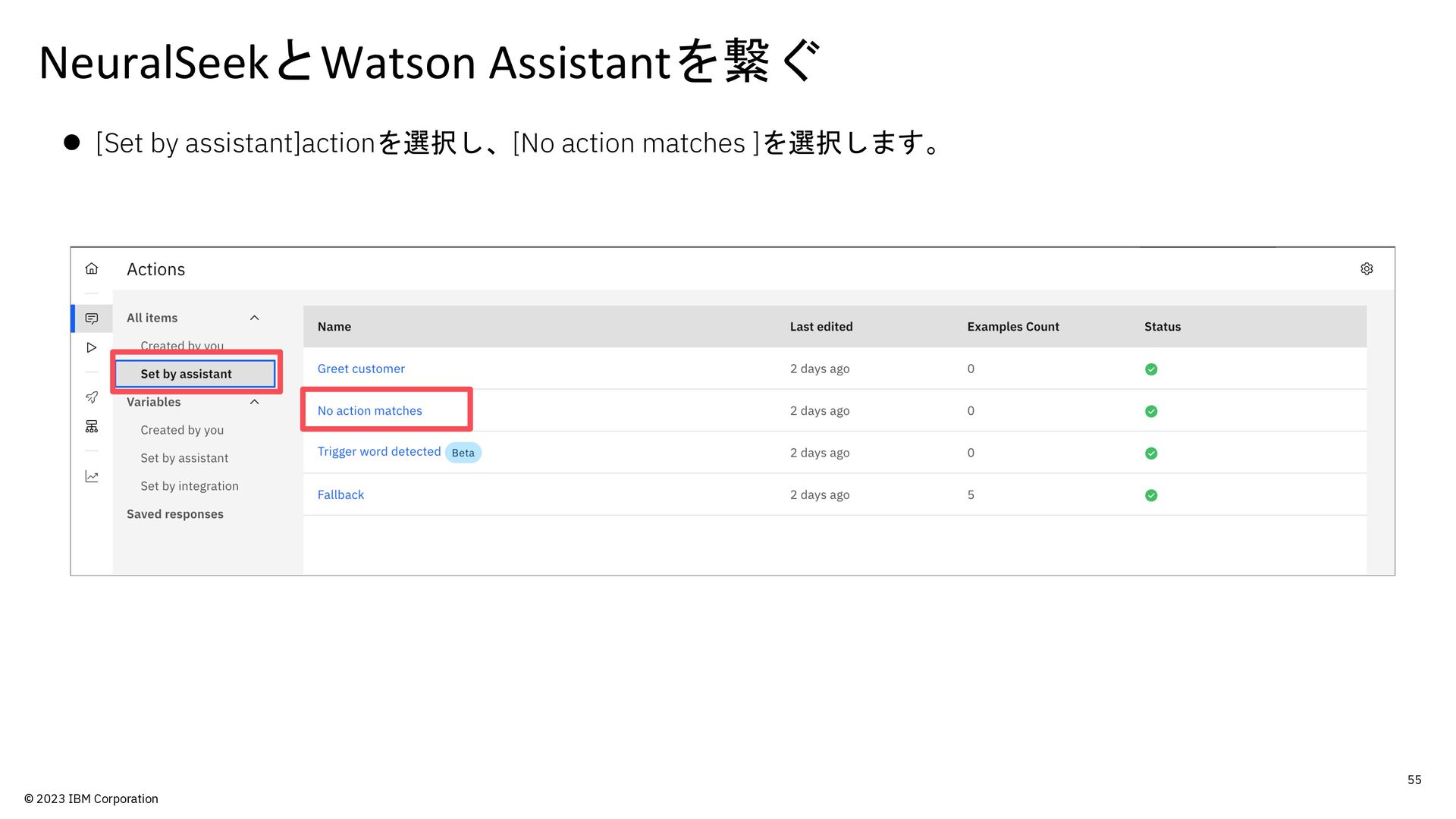The width and height of the screenshot is (1456, 819).
Task: Open the Preview play icon in sidebar
Action: tap(92, 347)
